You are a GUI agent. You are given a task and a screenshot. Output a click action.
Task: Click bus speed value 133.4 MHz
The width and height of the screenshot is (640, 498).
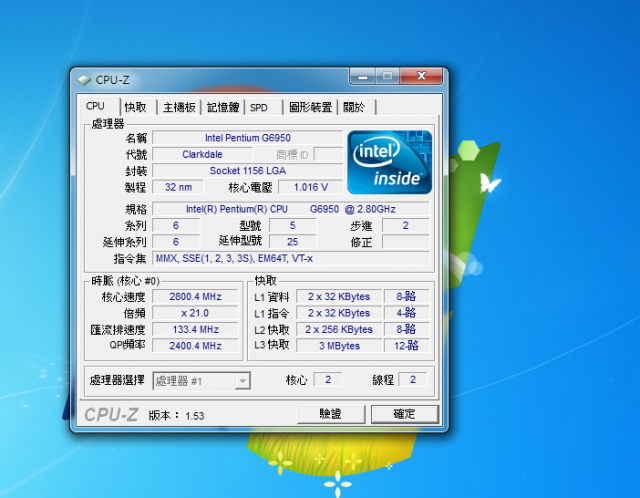click(195, 329)
